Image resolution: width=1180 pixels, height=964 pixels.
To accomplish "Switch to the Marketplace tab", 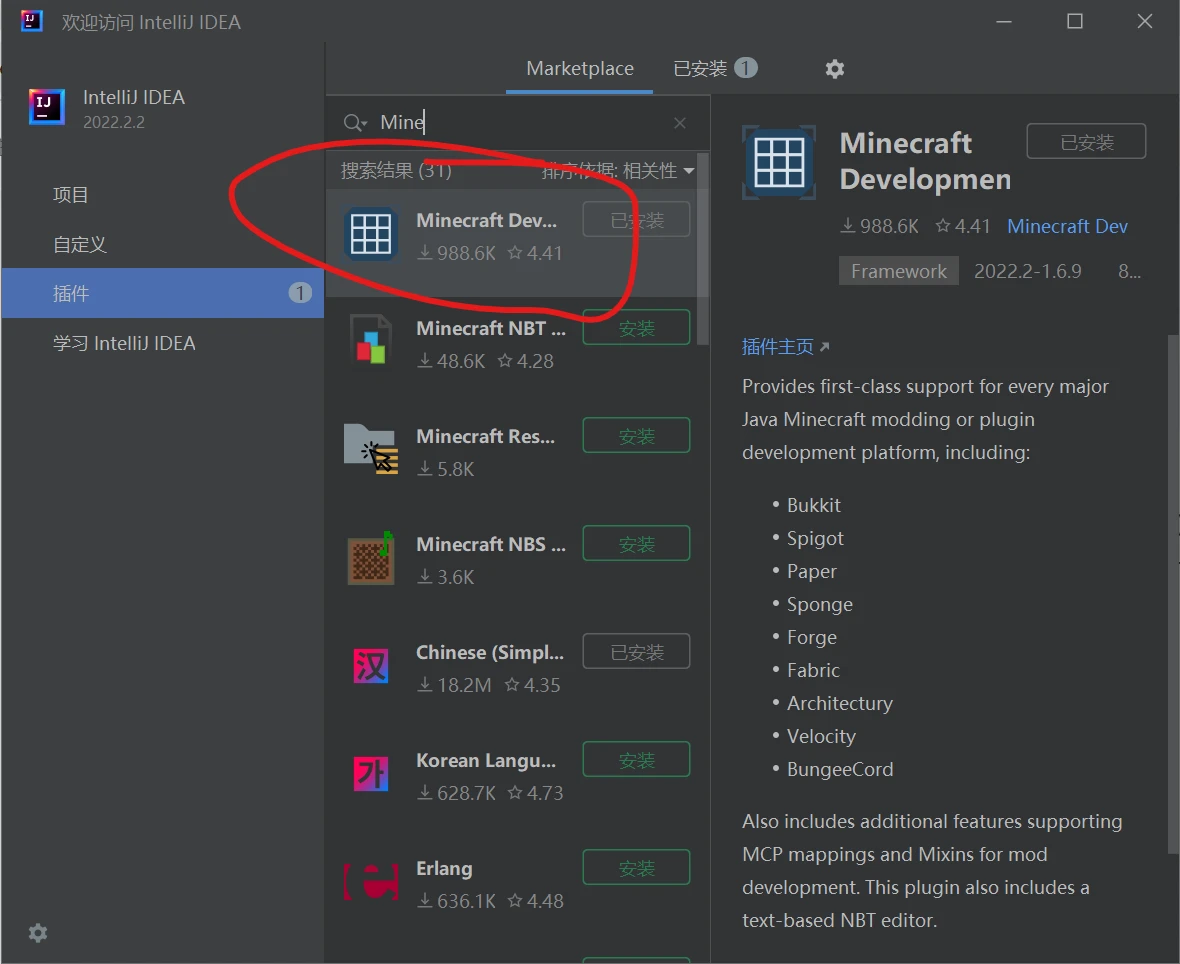I will [579, 68].
